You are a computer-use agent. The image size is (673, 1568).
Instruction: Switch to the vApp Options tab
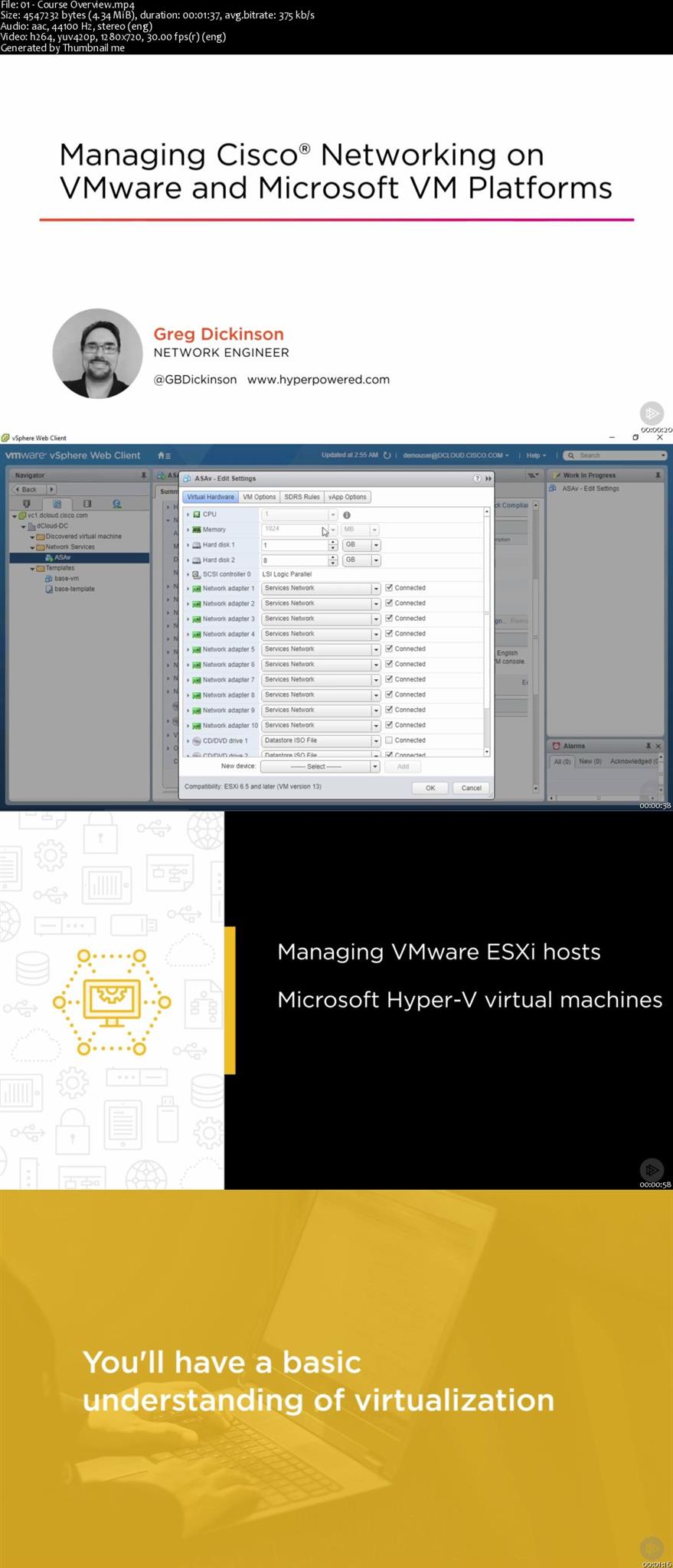tap(347, 497)
